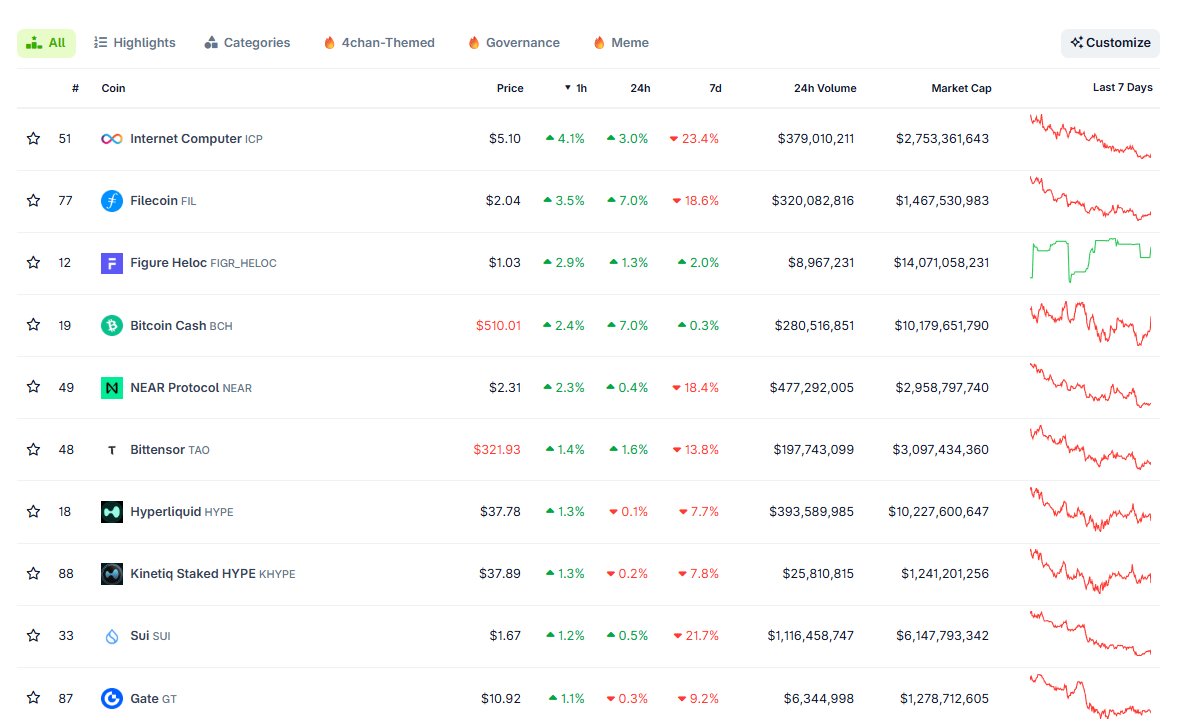This screenshot has height=723, width=1185.
Task: Open the Meme category
Action: point(621,43)
